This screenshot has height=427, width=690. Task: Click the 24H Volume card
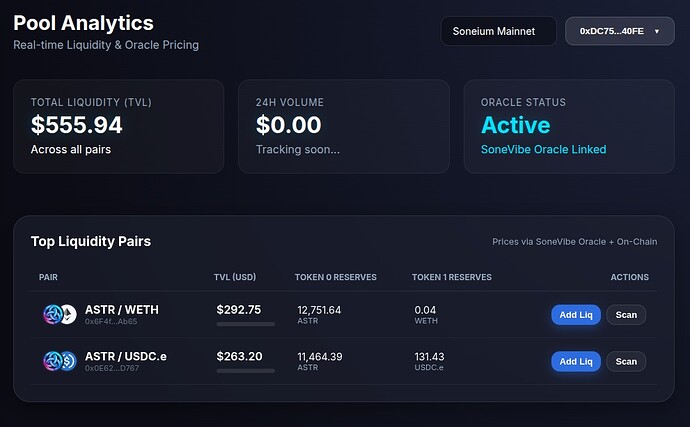[344, 126]
